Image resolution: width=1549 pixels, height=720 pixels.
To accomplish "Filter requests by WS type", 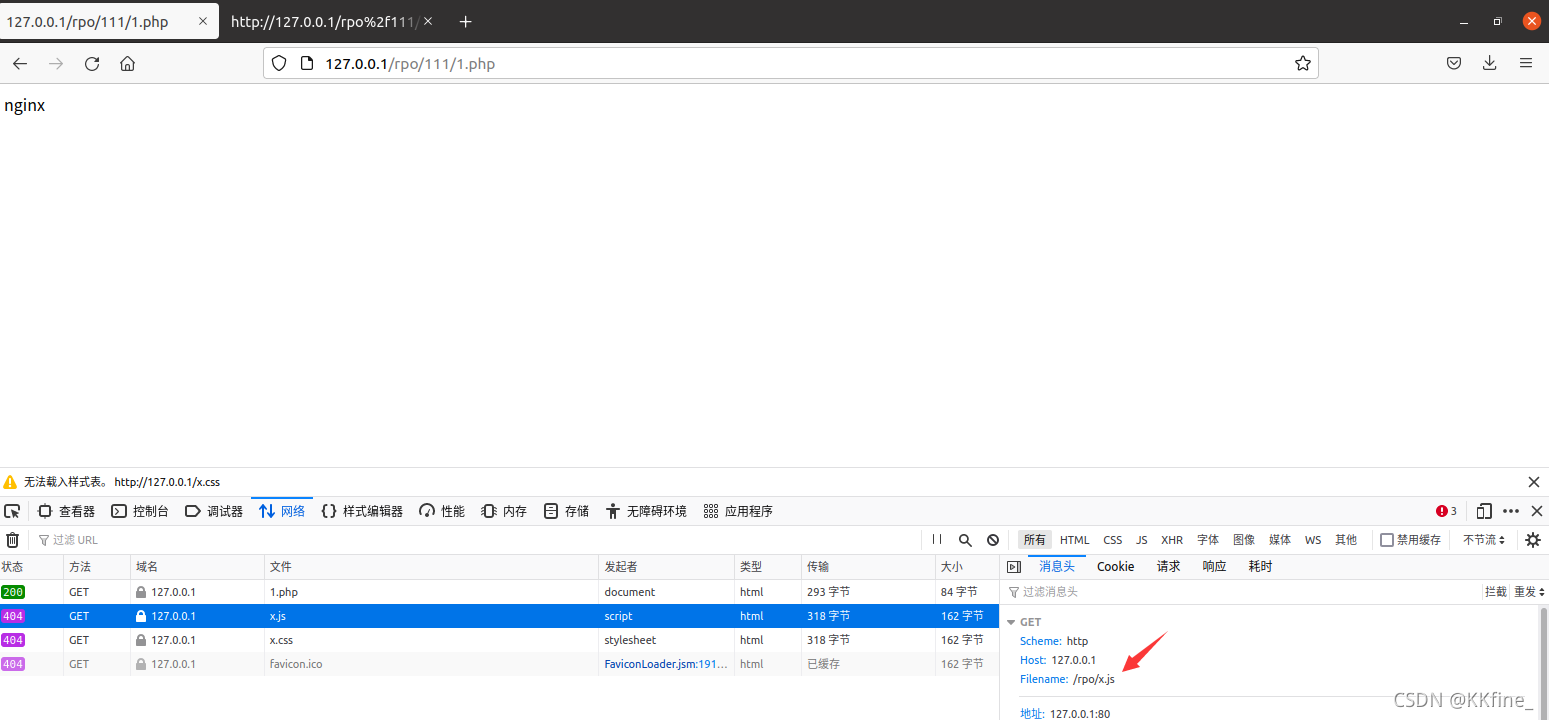I will [x=1313, y=540].
